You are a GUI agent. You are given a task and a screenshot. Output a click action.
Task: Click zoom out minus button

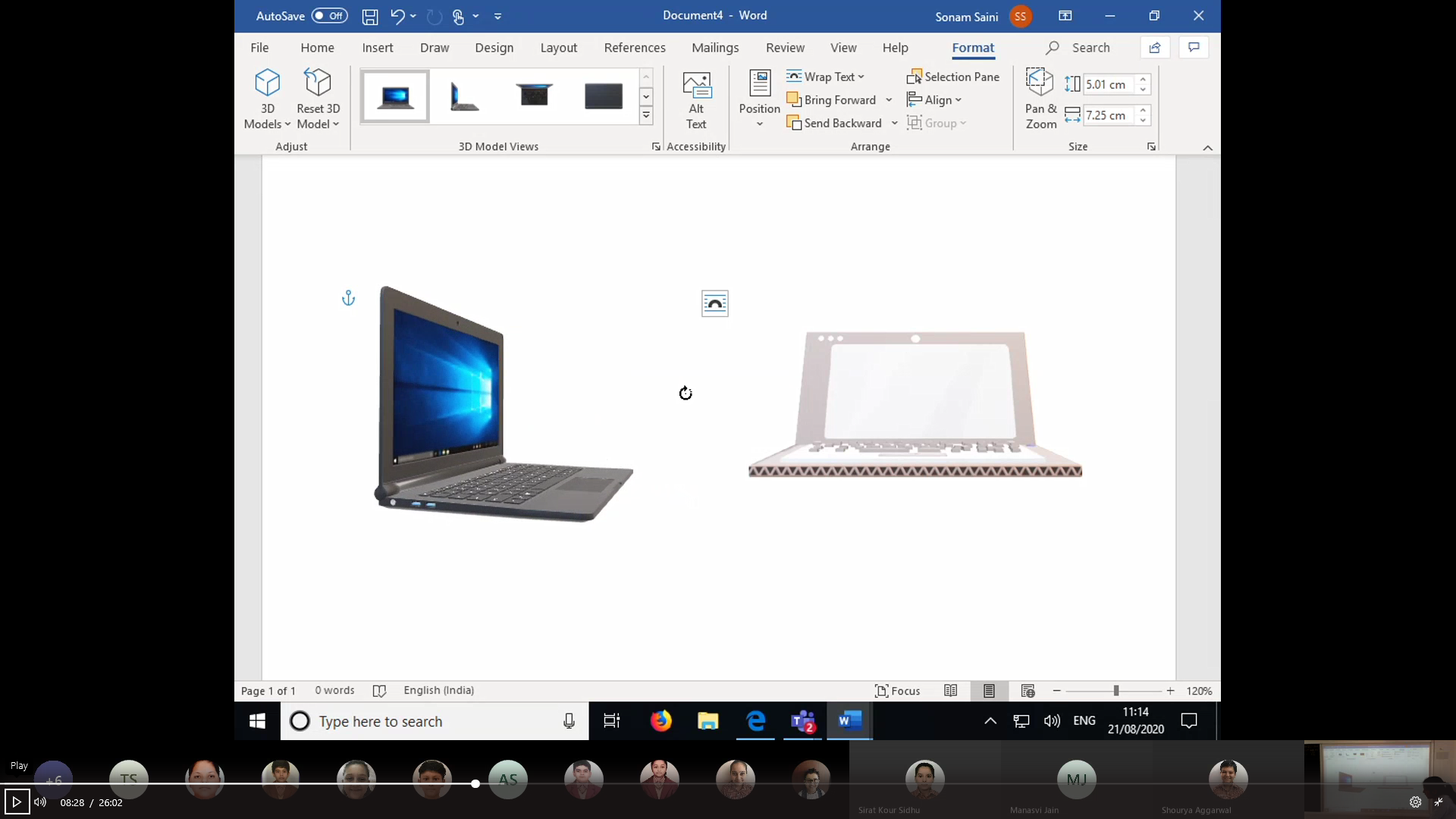1056,691
